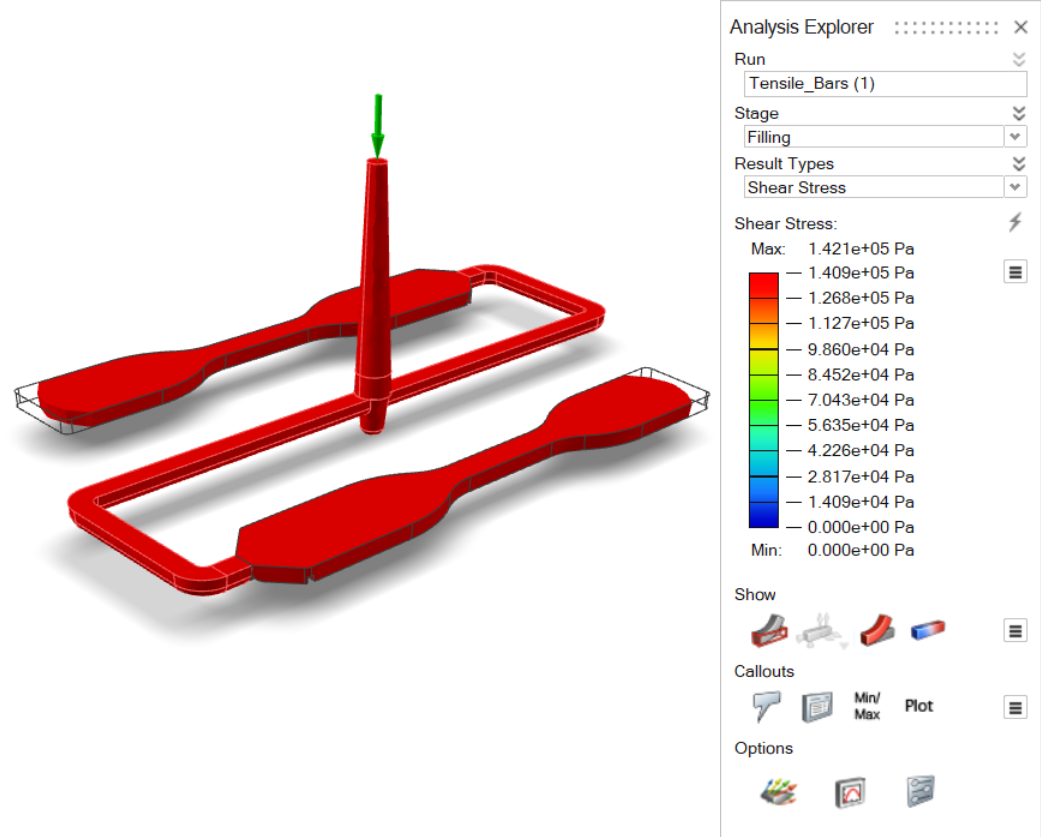The width and height of the screenshot is (1041, 837).
Task: Toggle Min/Max callouts
Action: [867, 706]
